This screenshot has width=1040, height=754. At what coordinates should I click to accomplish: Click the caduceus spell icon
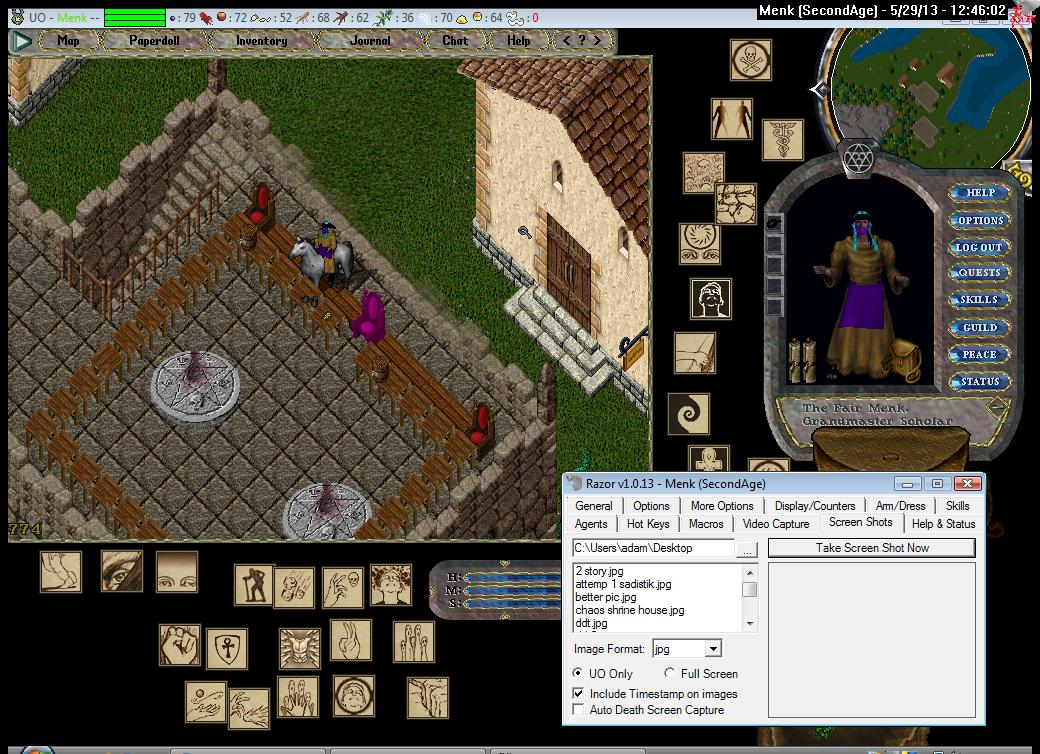click(x=782, y=140)
